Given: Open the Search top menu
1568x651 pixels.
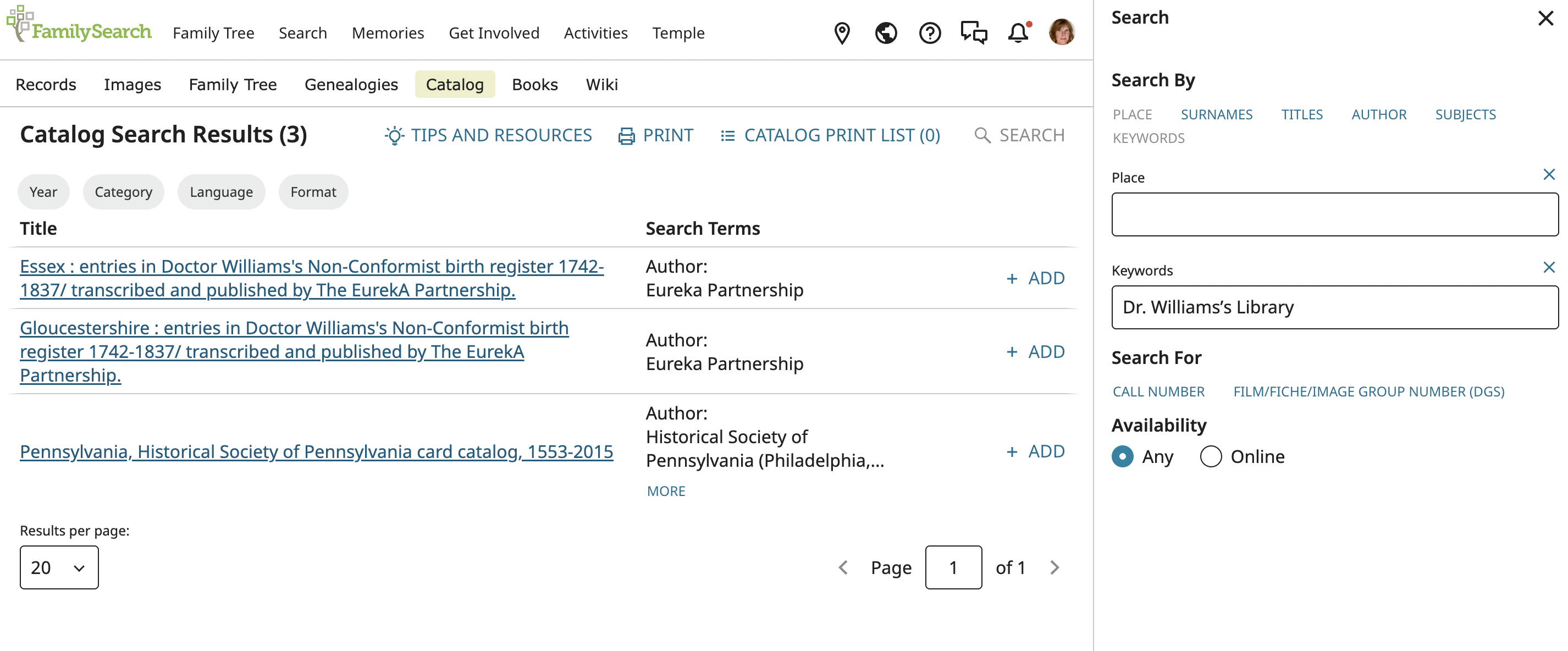Looking at the screenshot, I should click(x=302, y=33).
